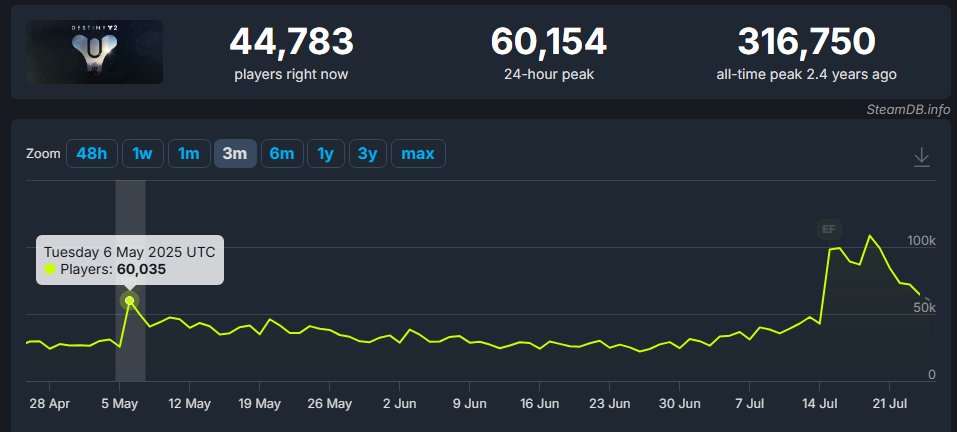Click the '28 Apr' axis label
This screenshot has width=957, height=432.
[x=49, y=403]
